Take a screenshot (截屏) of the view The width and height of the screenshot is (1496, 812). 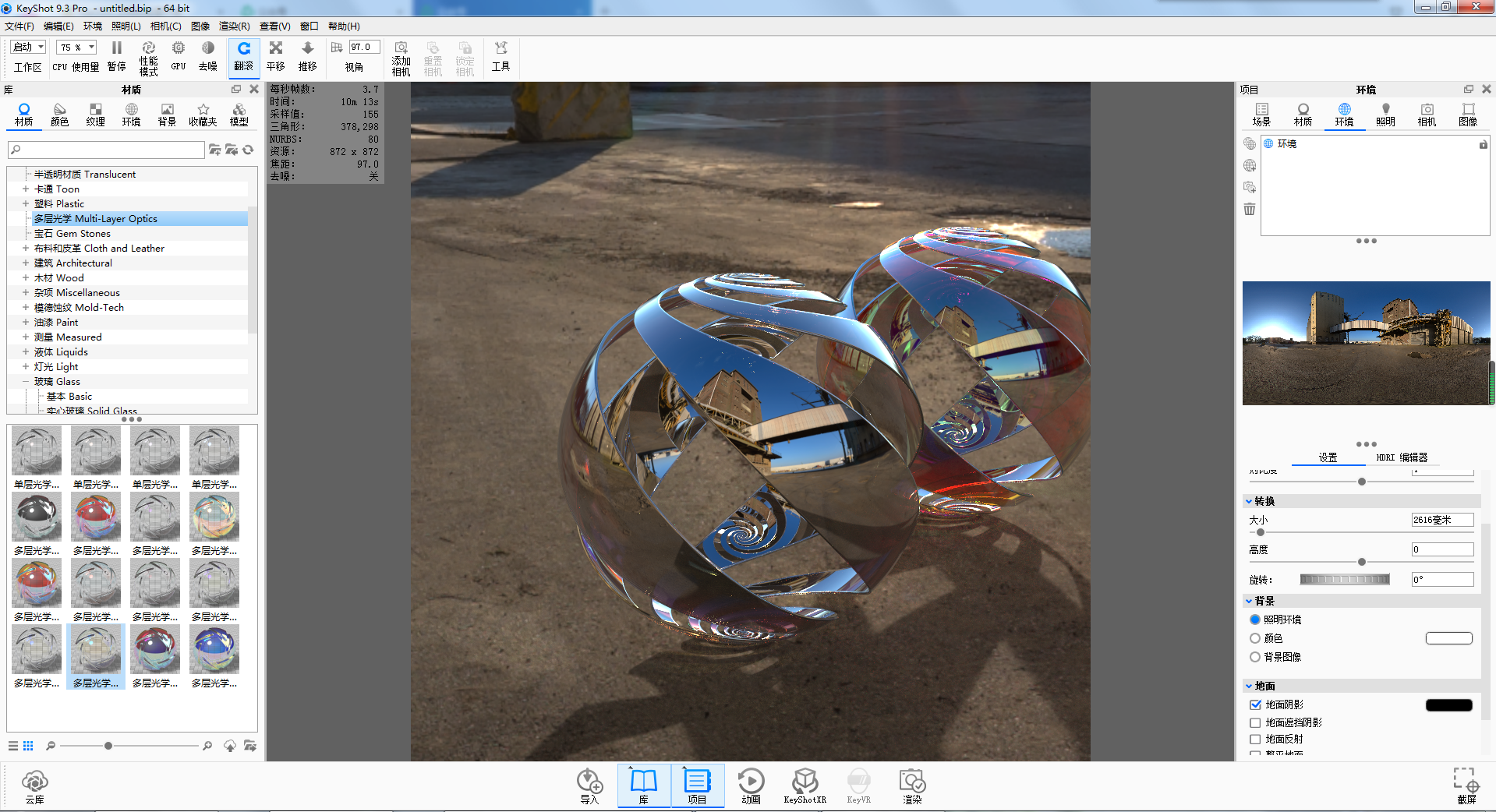point(1466,786)
